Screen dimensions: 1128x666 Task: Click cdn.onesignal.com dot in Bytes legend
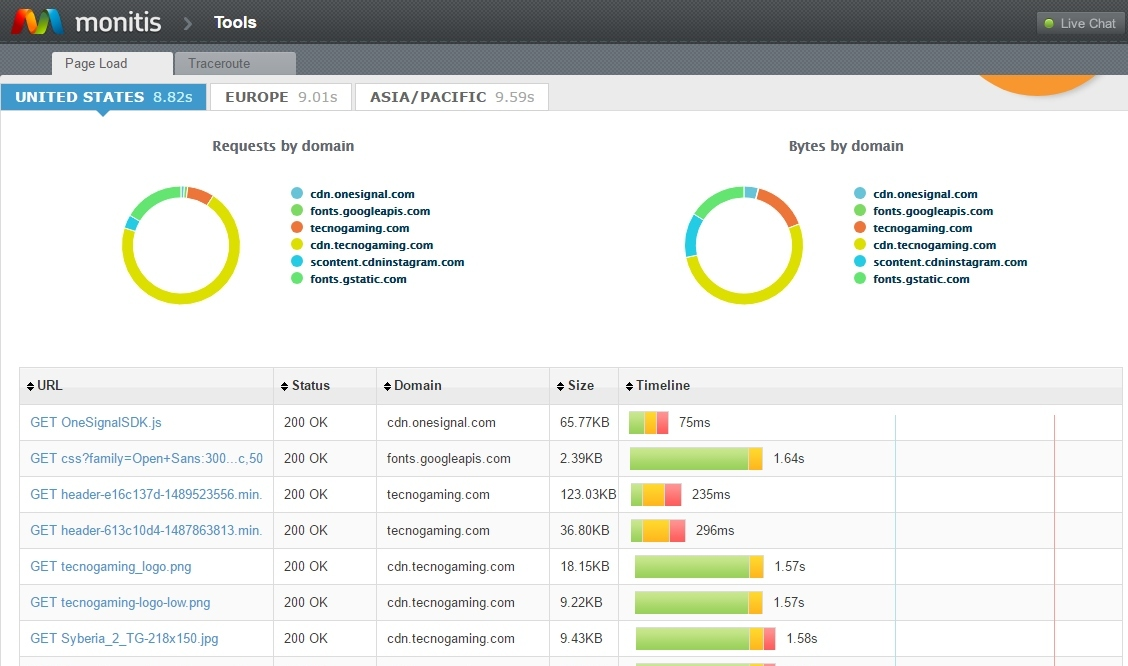[x=860, y=193]
